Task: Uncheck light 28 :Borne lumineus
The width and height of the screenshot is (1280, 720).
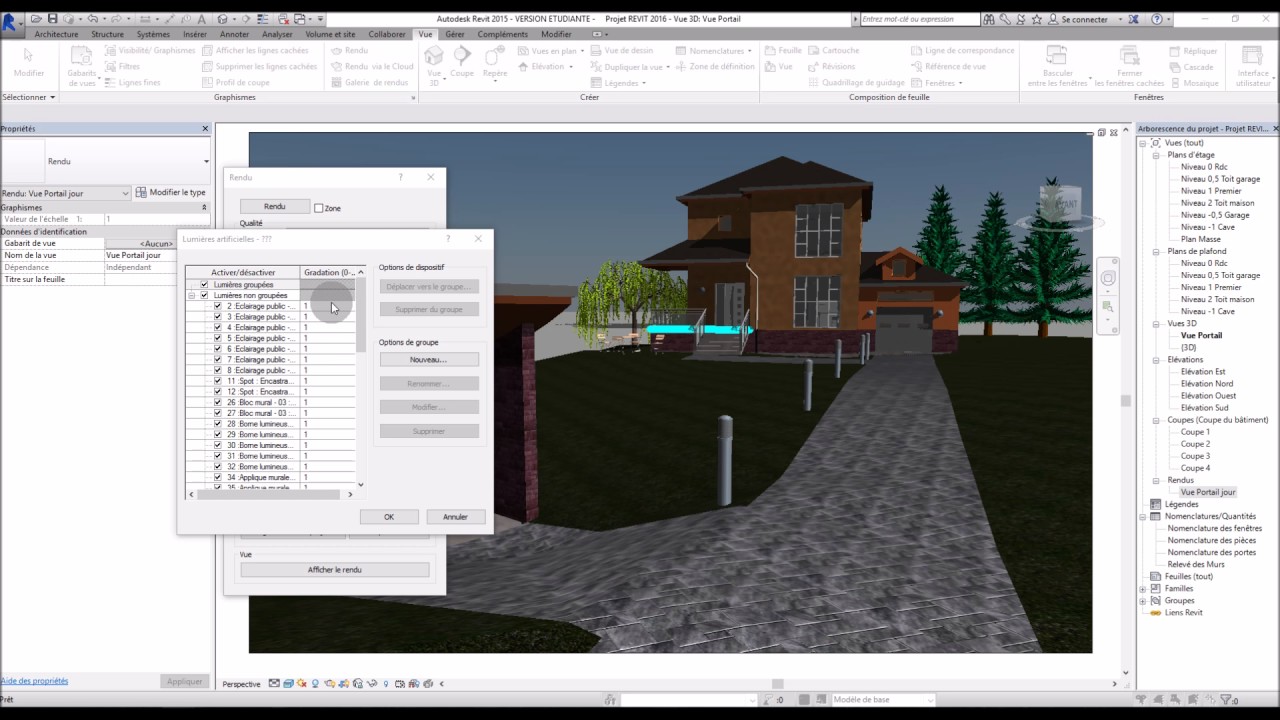Action: pos(218,424)
